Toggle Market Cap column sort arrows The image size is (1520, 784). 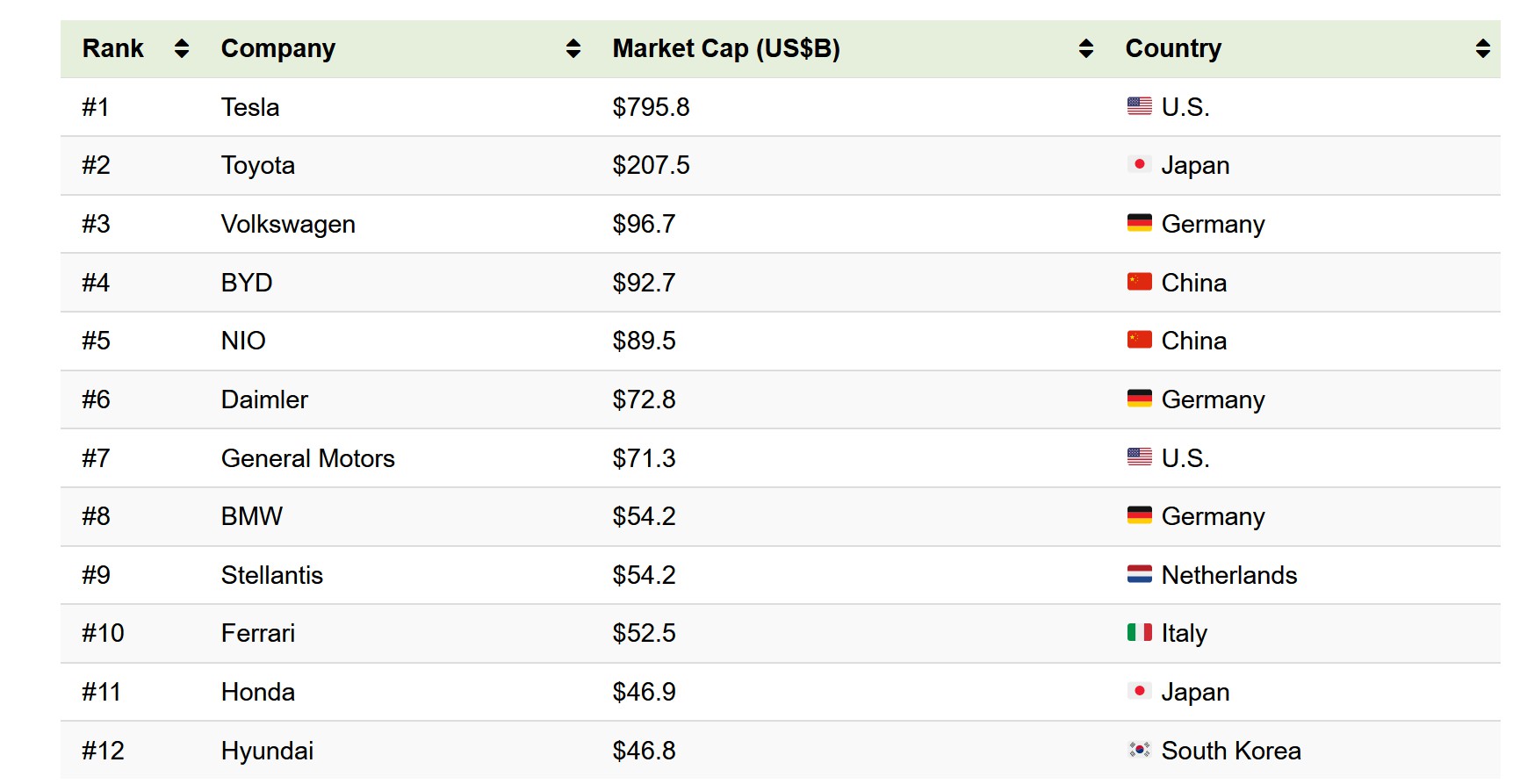(x=1086, y=48)
